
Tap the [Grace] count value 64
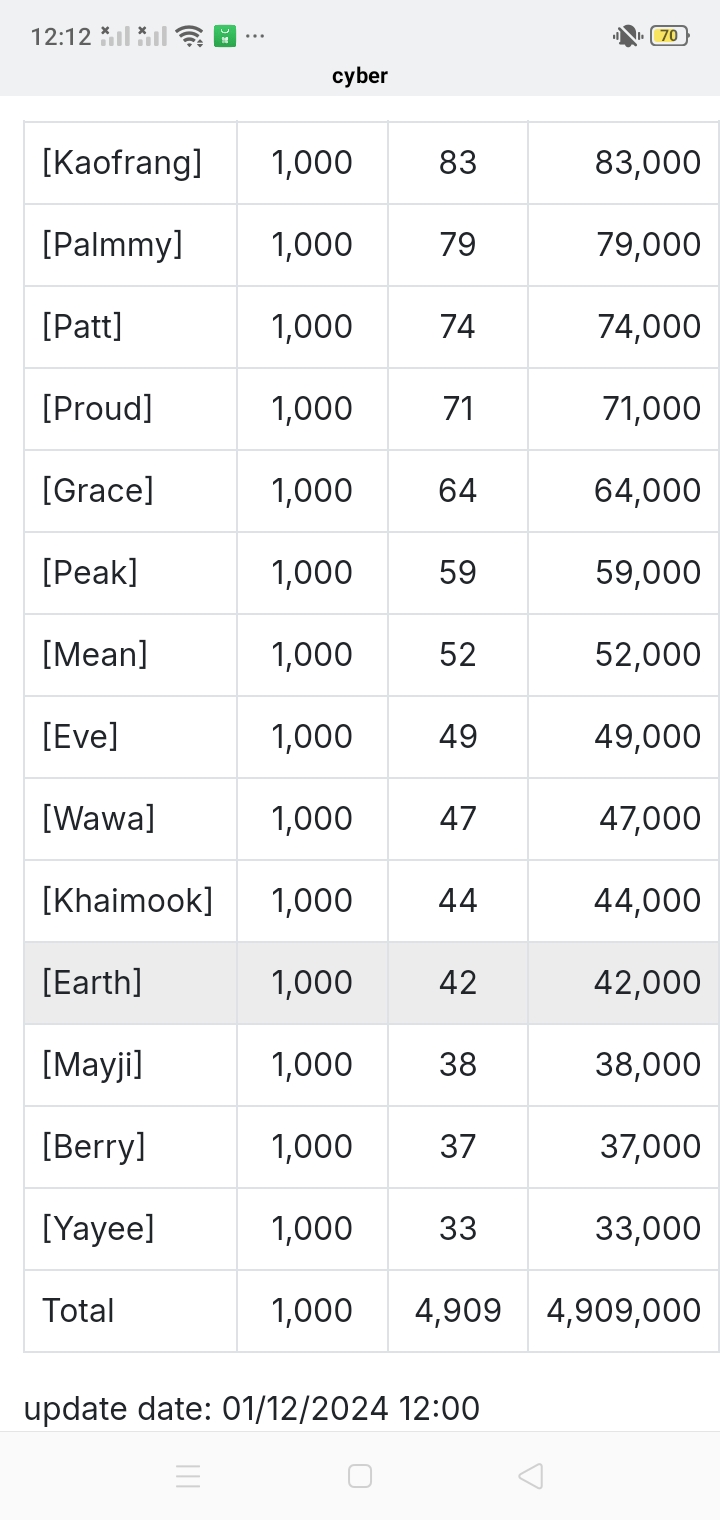[x=458, y=491]
